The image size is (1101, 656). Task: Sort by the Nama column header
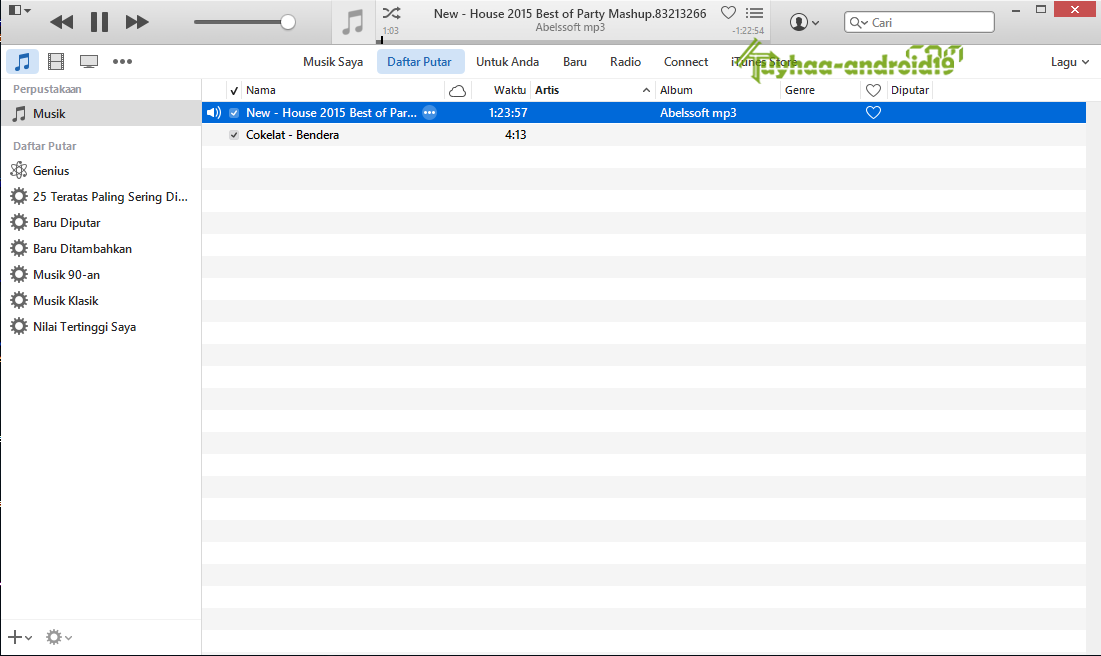coord(261,90)
